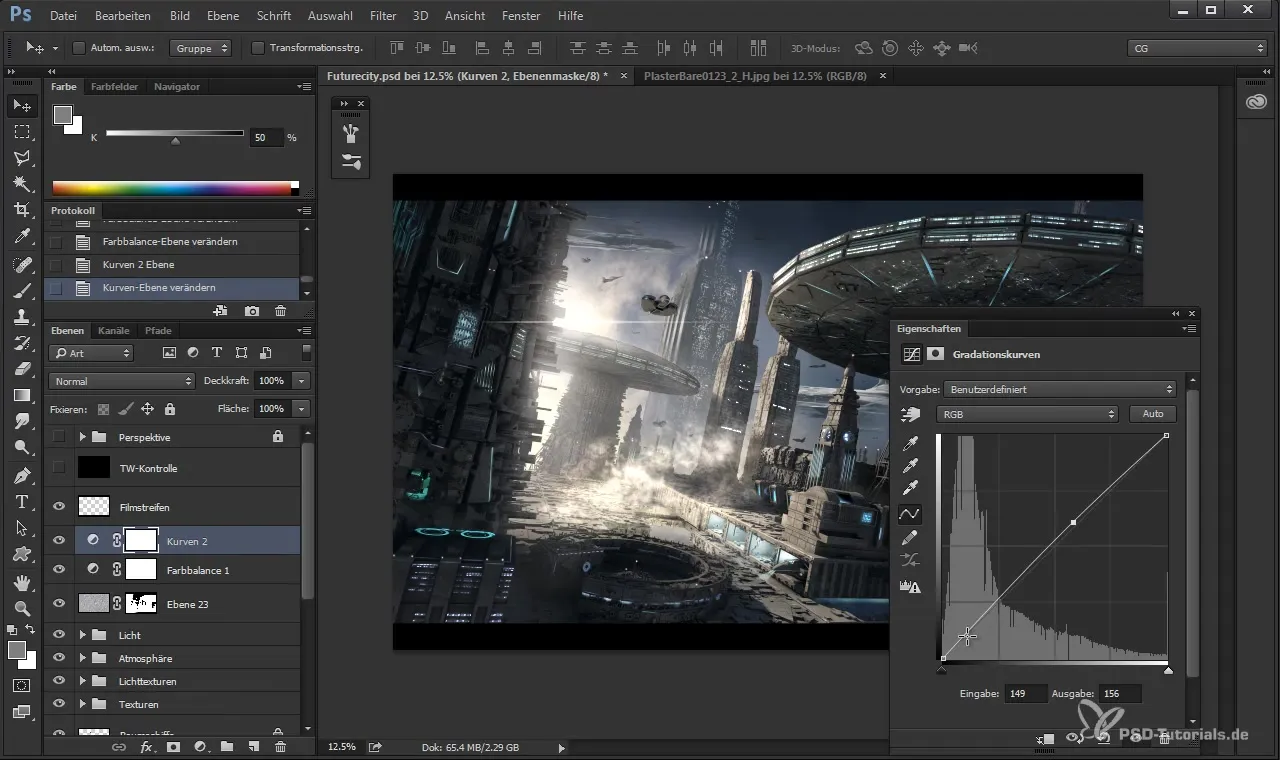
Task: Open the Datei menu
Action: pyautogui.click(x=62, y=16)
